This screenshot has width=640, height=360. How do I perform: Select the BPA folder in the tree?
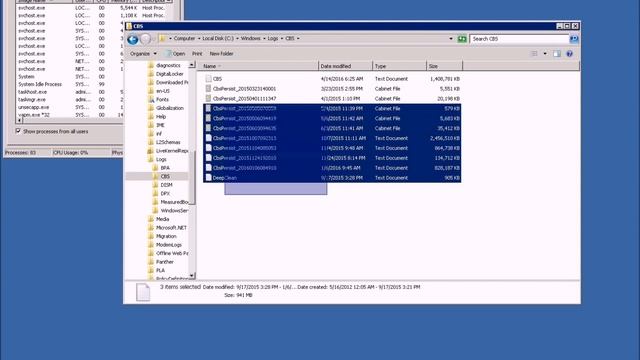(x=165, y=168)
